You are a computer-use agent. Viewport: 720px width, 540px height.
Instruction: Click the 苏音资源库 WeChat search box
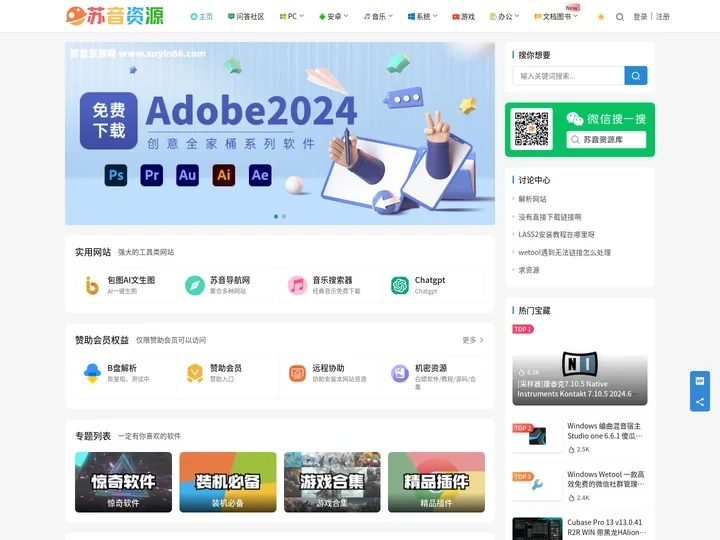click(606, 140)
